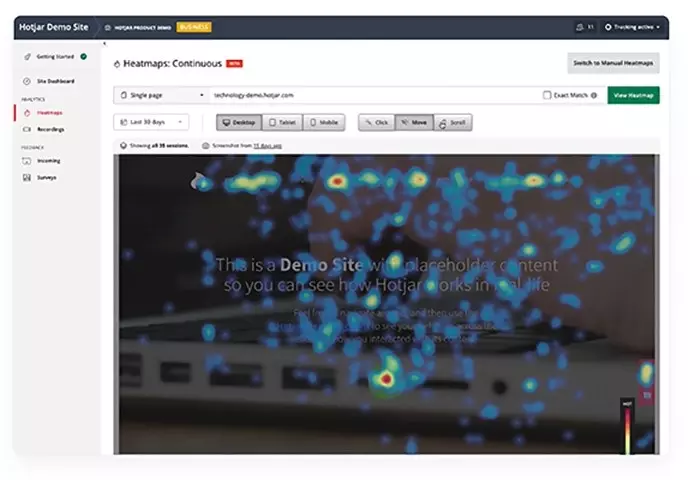Click the gear icon before Hotjar Product Demo
This screenshot has height=480, width=700.
[x=108, y=28]
